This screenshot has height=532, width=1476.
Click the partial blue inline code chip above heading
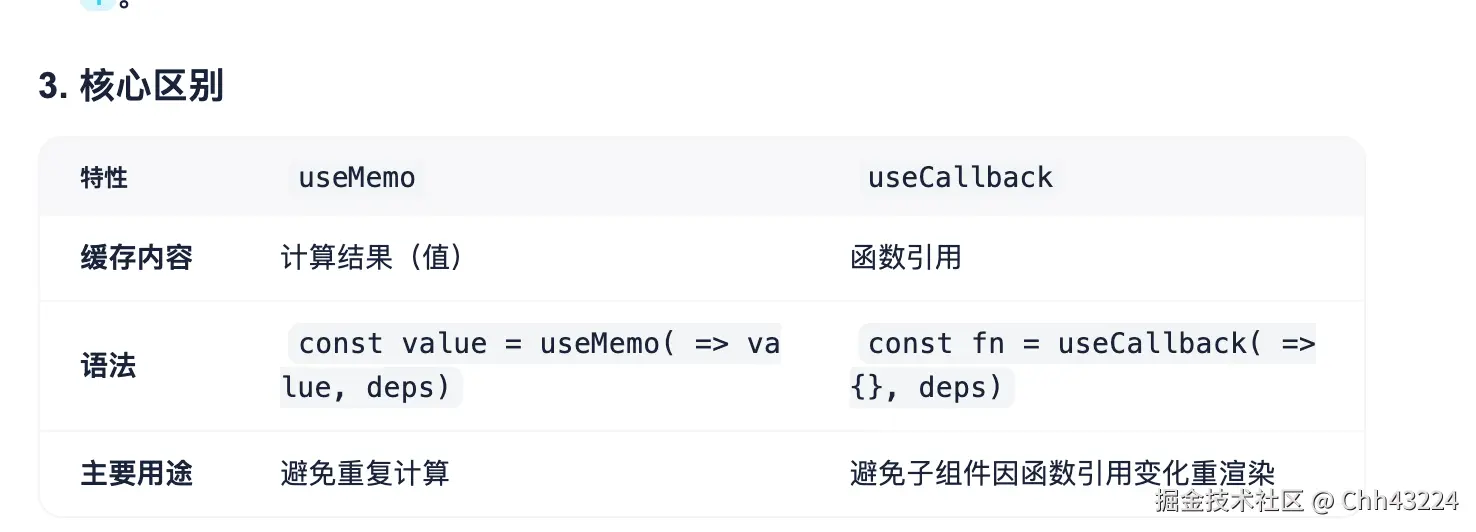(97, 4)
